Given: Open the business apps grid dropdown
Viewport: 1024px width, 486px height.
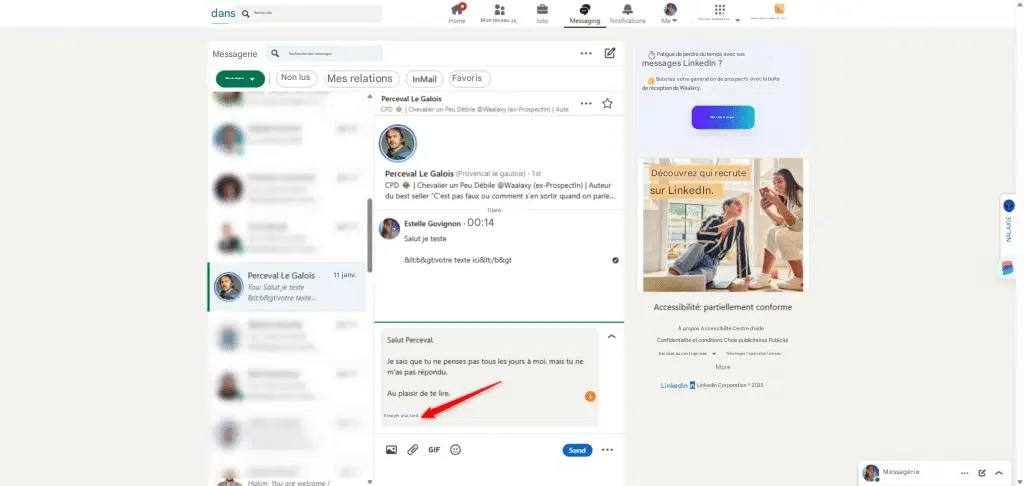Looking at the screenshot, I should tap(719, 13).
